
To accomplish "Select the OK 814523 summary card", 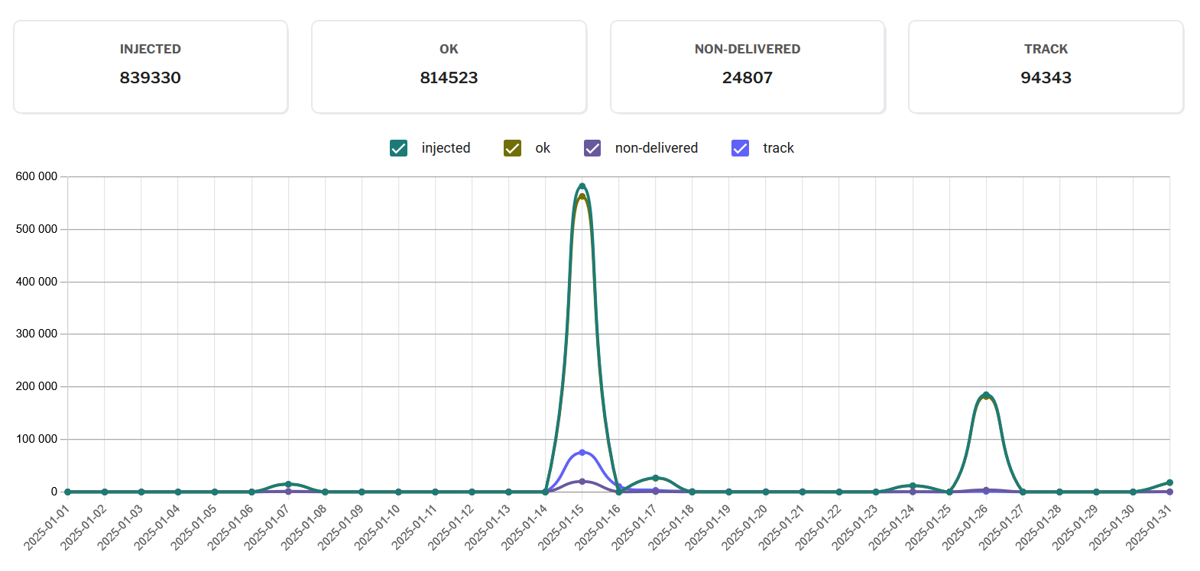I will (x=448, y=67).
